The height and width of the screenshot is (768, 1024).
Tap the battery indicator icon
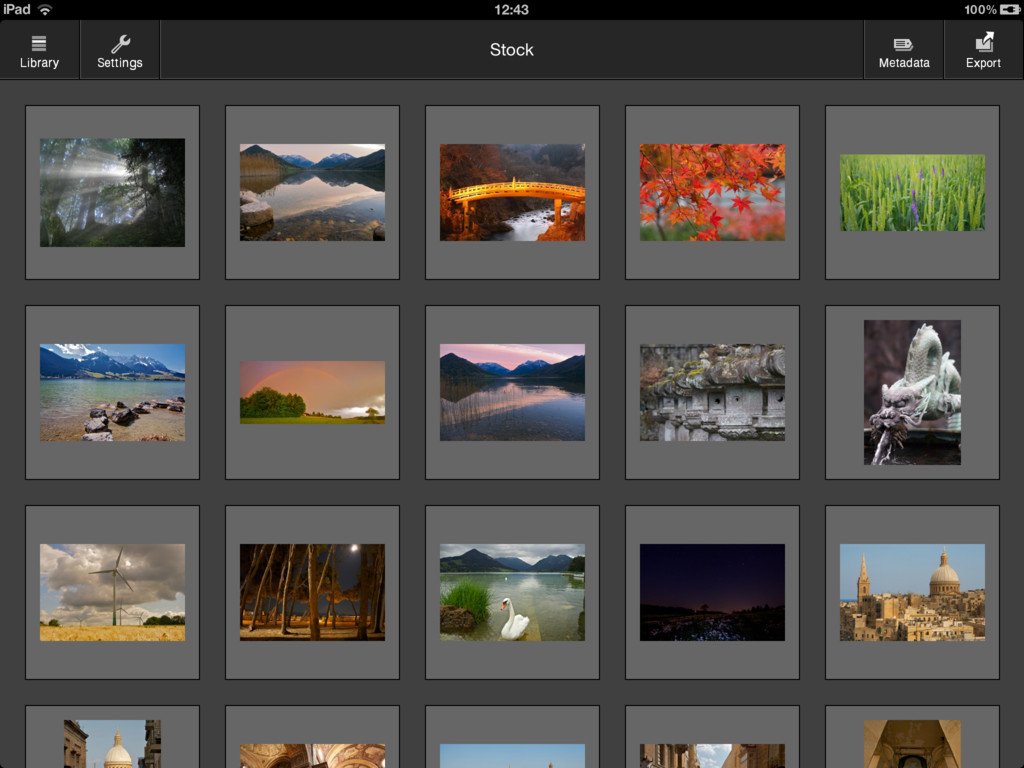click(x=1010, y=9)
